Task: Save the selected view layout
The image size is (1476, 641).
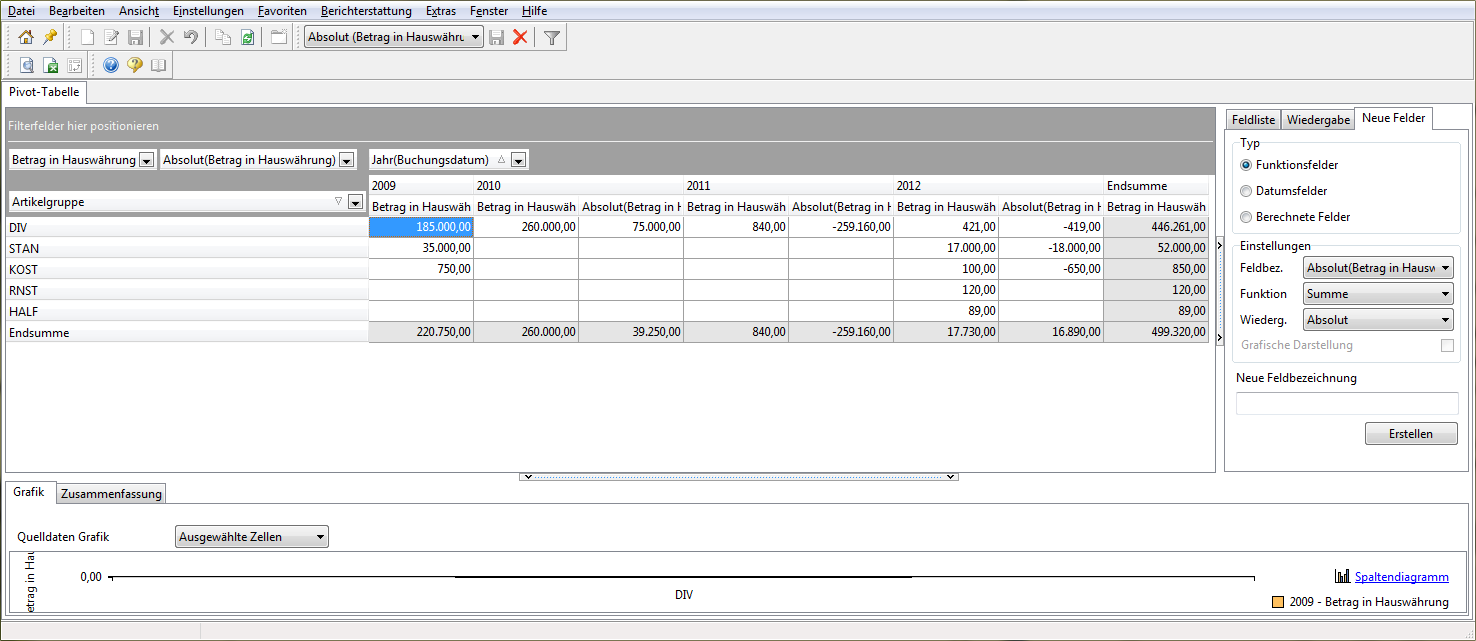Action: [x=496, y=37]
